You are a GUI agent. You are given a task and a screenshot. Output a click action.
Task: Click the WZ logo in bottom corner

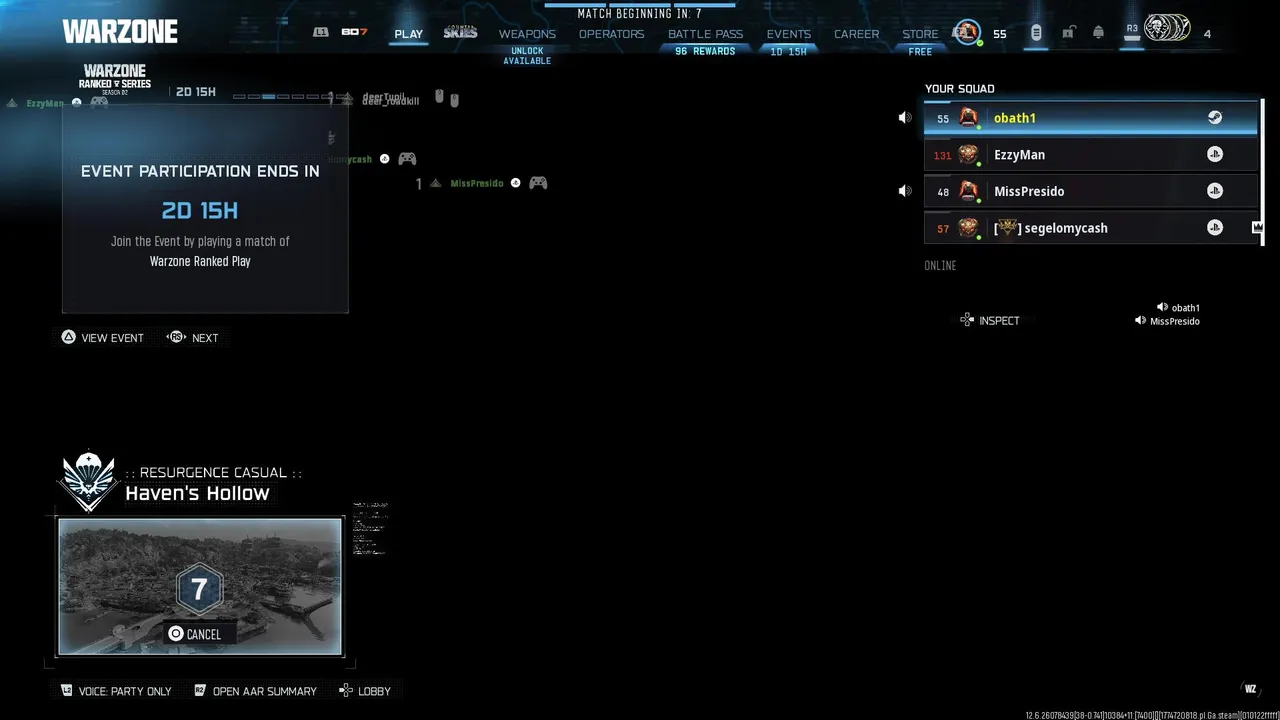point(1250,689)
